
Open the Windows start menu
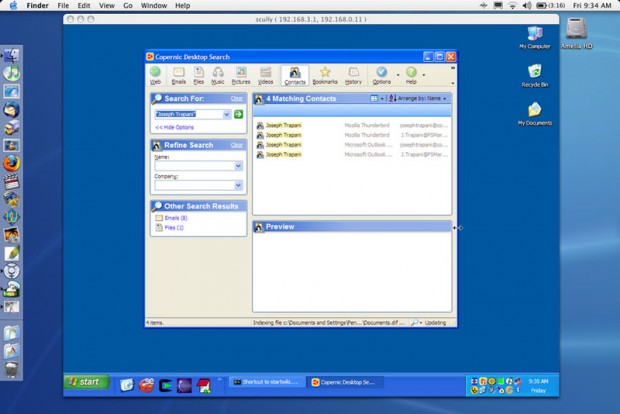[x=87, y=382]
